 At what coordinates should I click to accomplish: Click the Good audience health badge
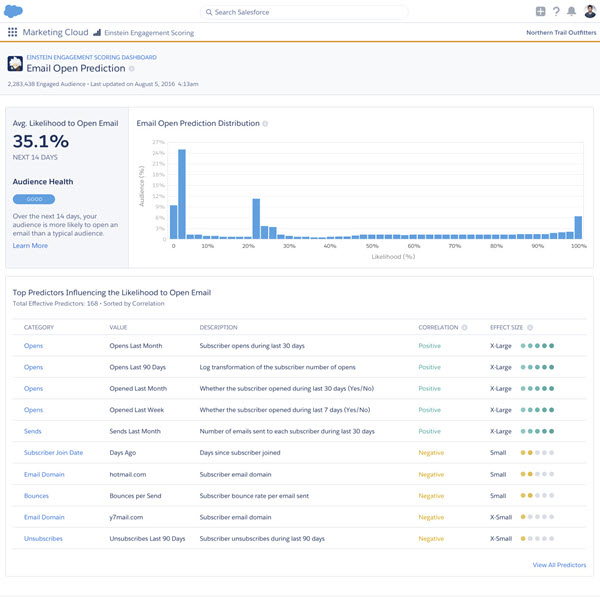[x=34, y=199]
